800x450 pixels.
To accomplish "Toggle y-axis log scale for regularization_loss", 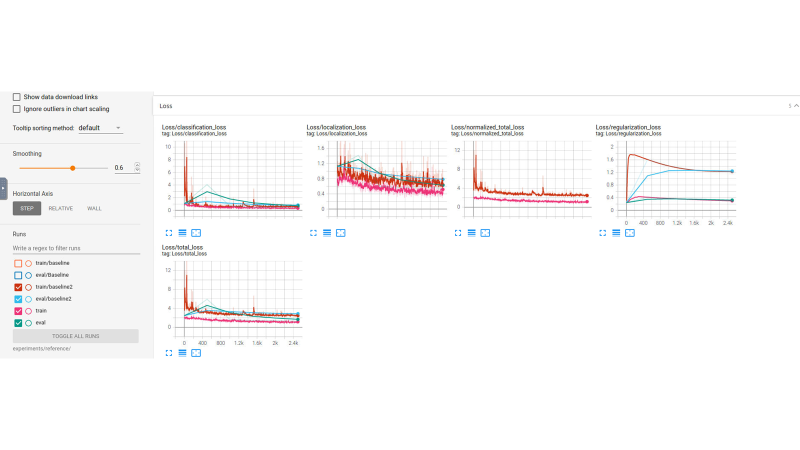I will click(616, 233).
